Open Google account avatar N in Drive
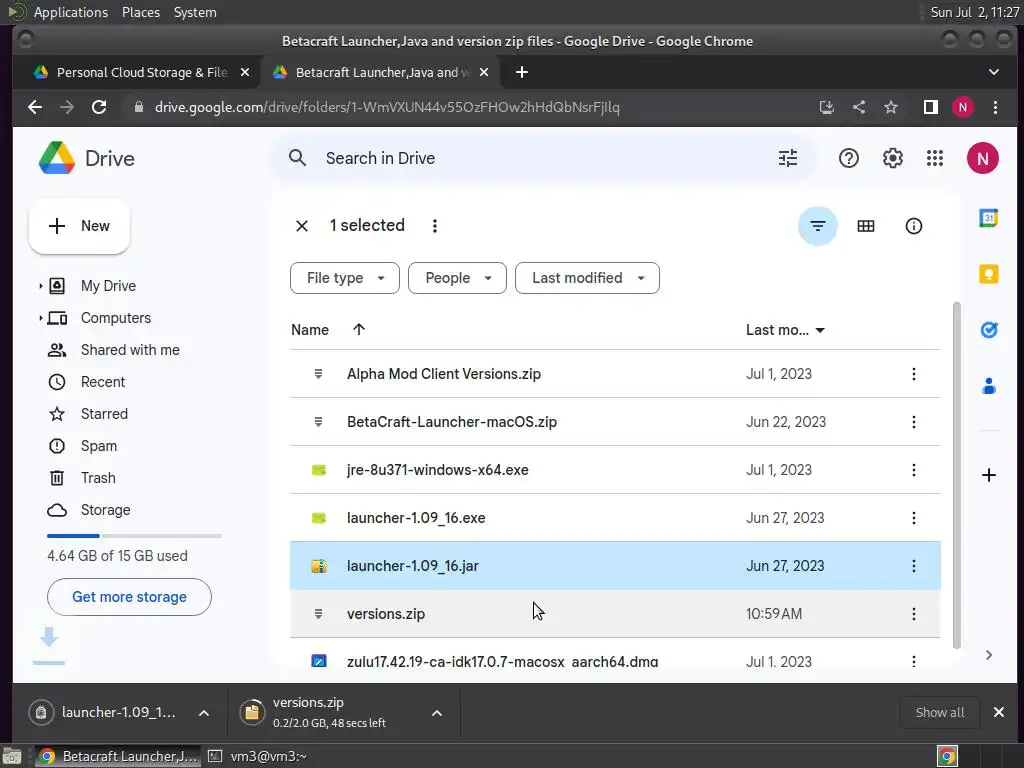 (982, 158)
